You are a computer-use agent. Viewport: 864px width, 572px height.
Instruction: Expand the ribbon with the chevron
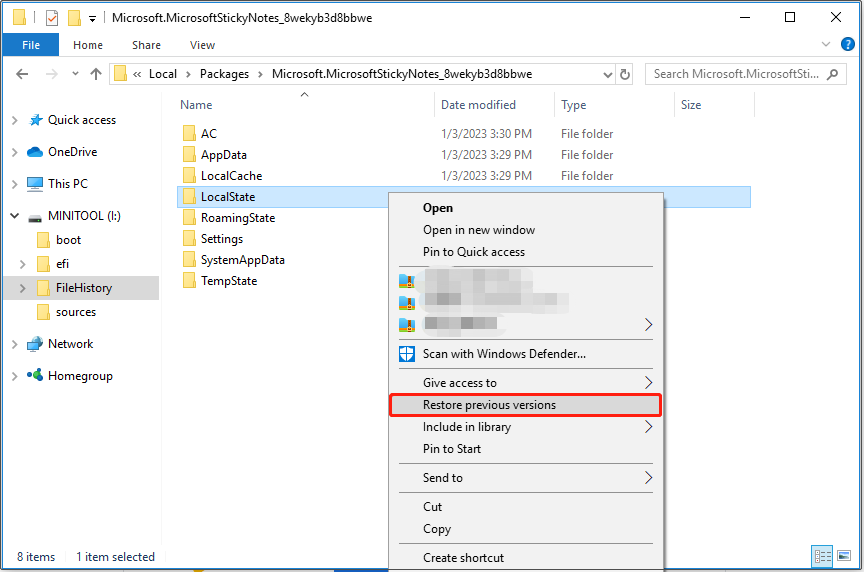pyautogui.click(x=825, y=44)
